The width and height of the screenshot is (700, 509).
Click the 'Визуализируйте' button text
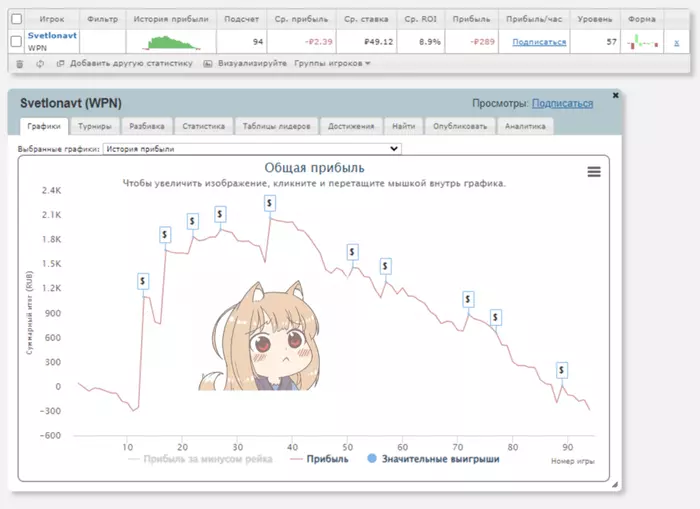252,63
